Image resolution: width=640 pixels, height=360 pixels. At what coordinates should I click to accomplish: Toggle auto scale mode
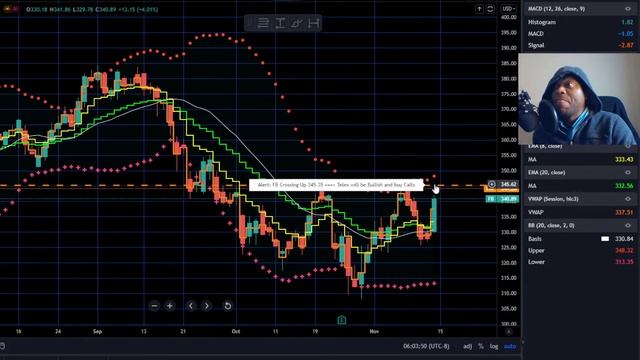click(510, 346)
